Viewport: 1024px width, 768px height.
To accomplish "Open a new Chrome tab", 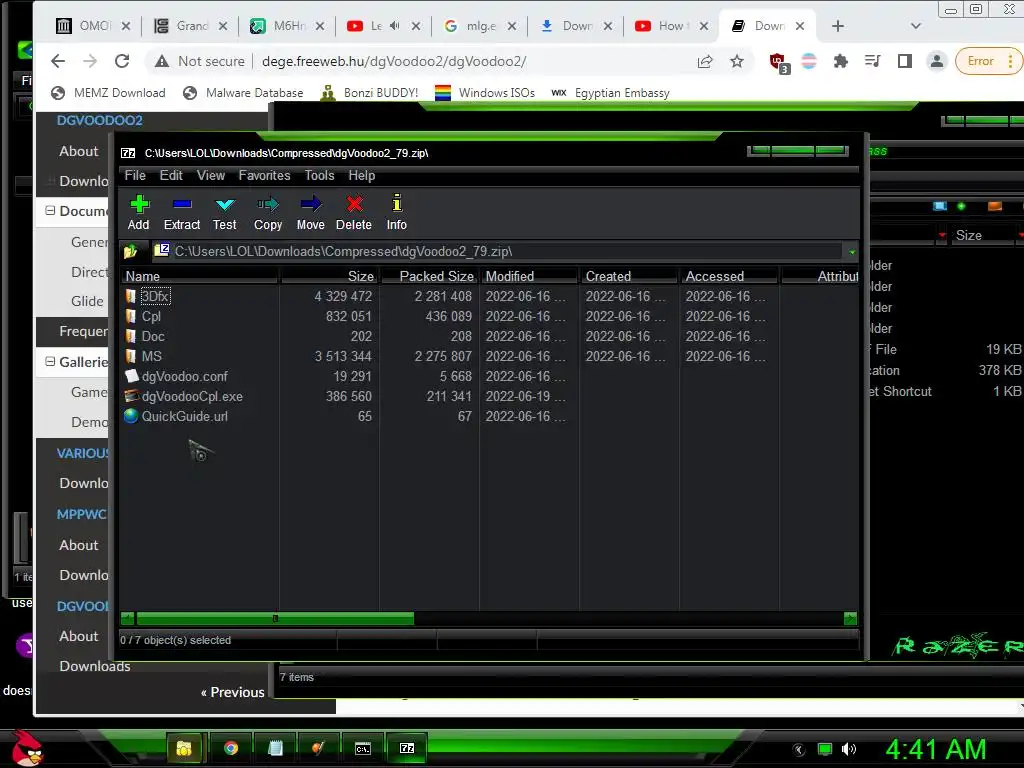I will 838,26.
